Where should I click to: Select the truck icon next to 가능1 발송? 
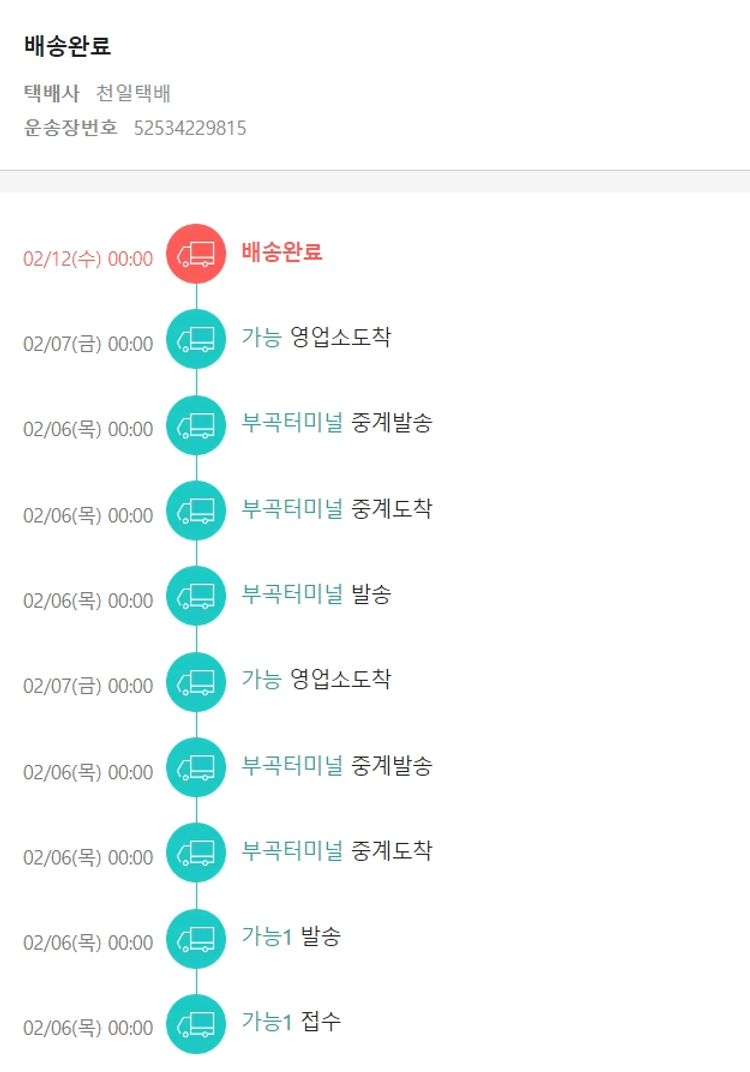click(x=196, y=938)
